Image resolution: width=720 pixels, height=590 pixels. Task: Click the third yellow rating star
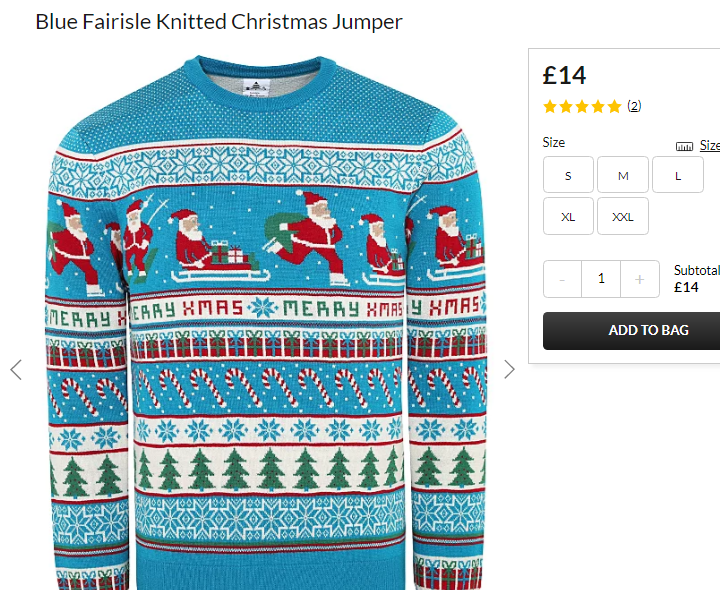(582, 107)
